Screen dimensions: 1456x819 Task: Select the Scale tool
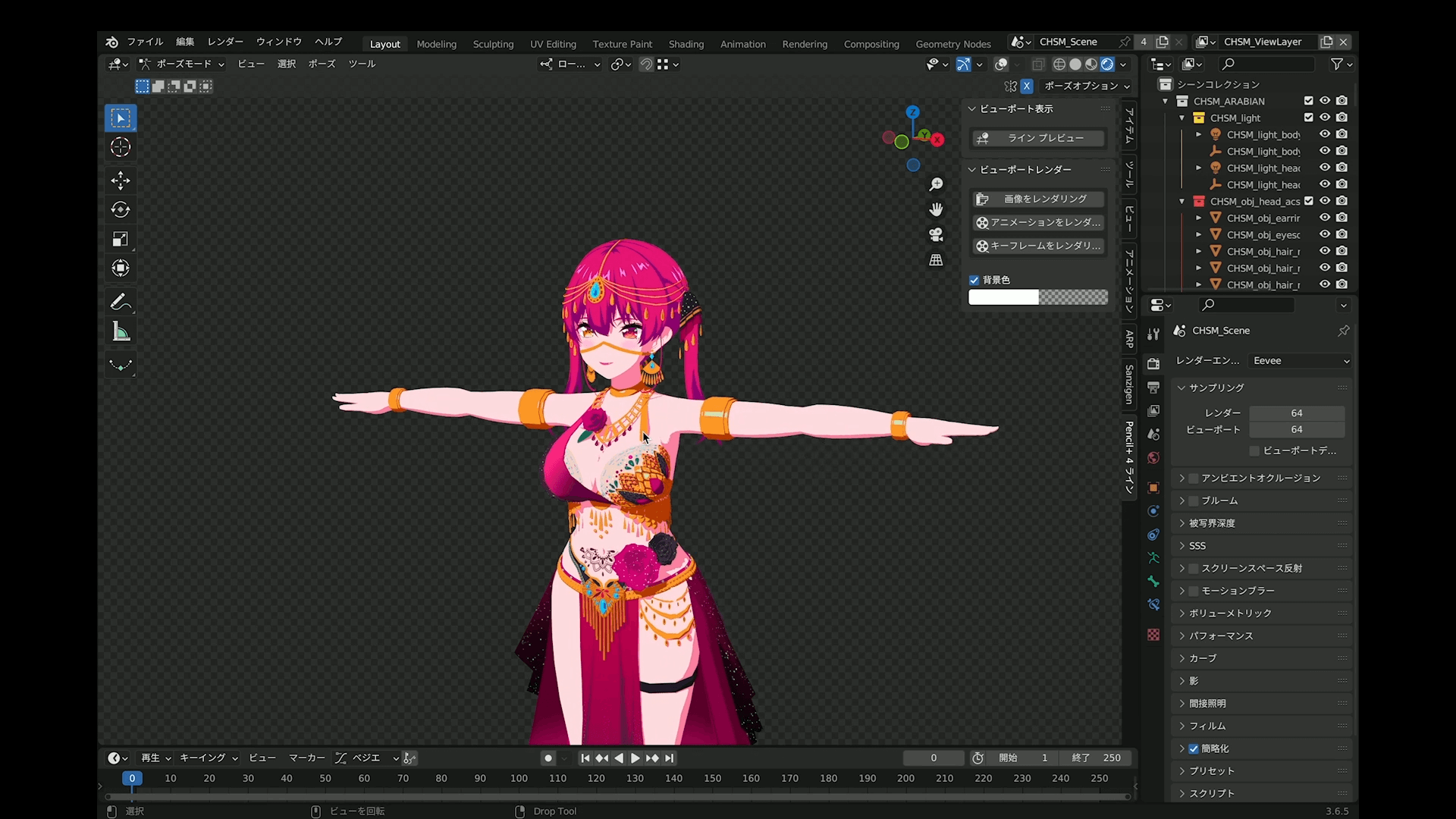click(121, 239)
